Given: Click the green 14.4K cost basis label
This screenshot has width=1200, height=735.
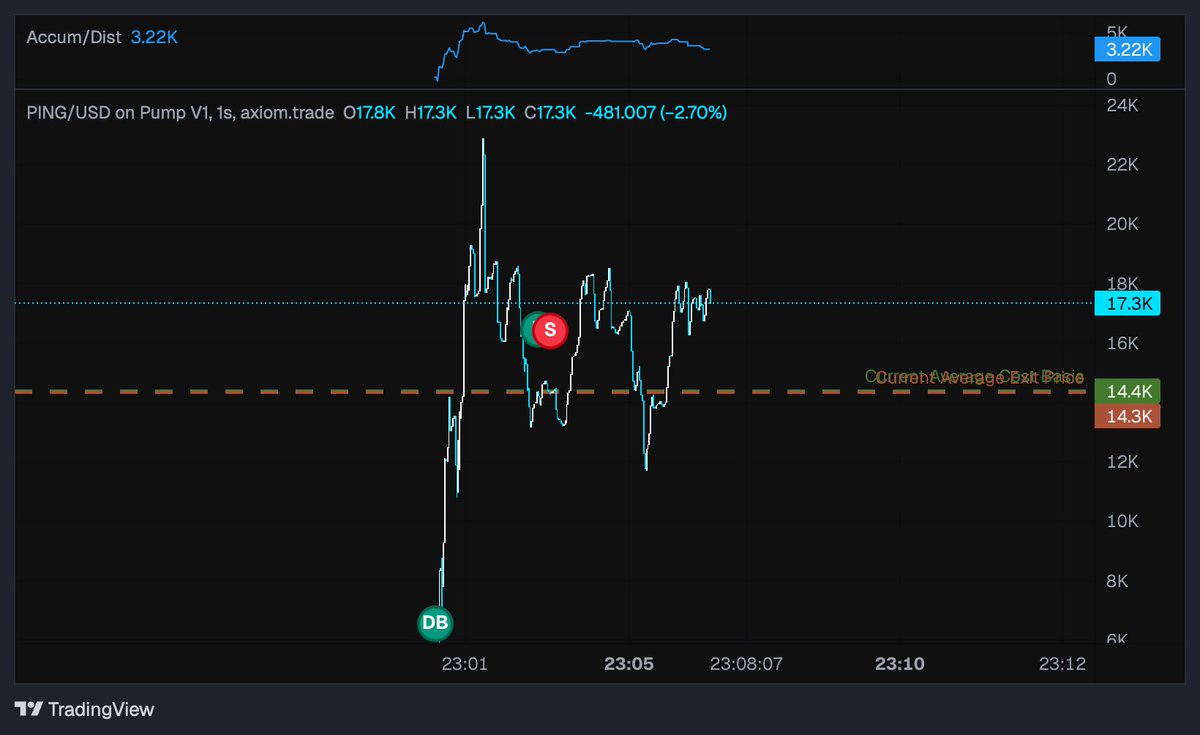Looking at the screenshot, I should click(x=1127, y=391).
